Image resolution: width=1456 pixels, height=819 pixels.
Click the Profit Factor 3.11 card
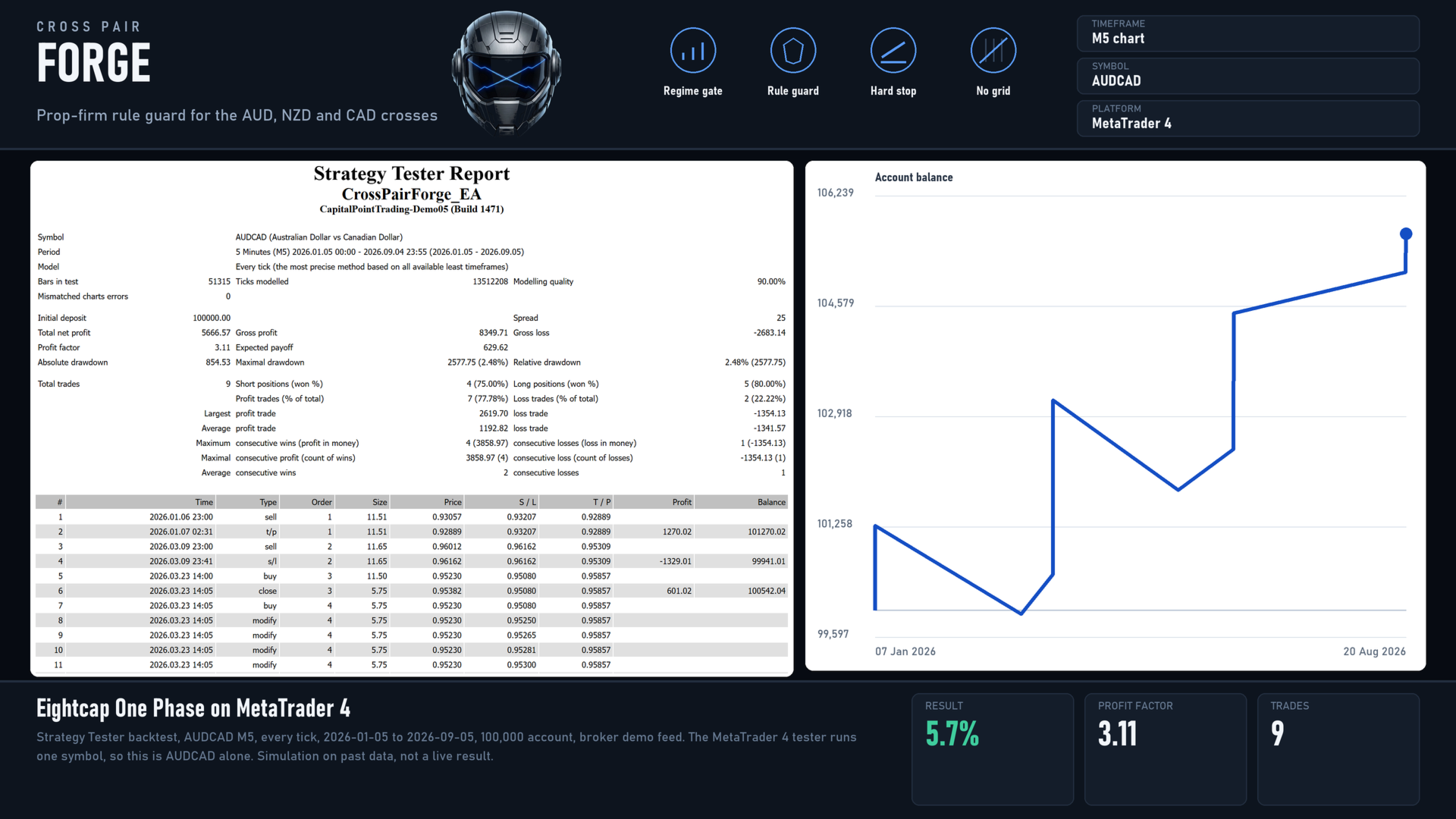1165,748
